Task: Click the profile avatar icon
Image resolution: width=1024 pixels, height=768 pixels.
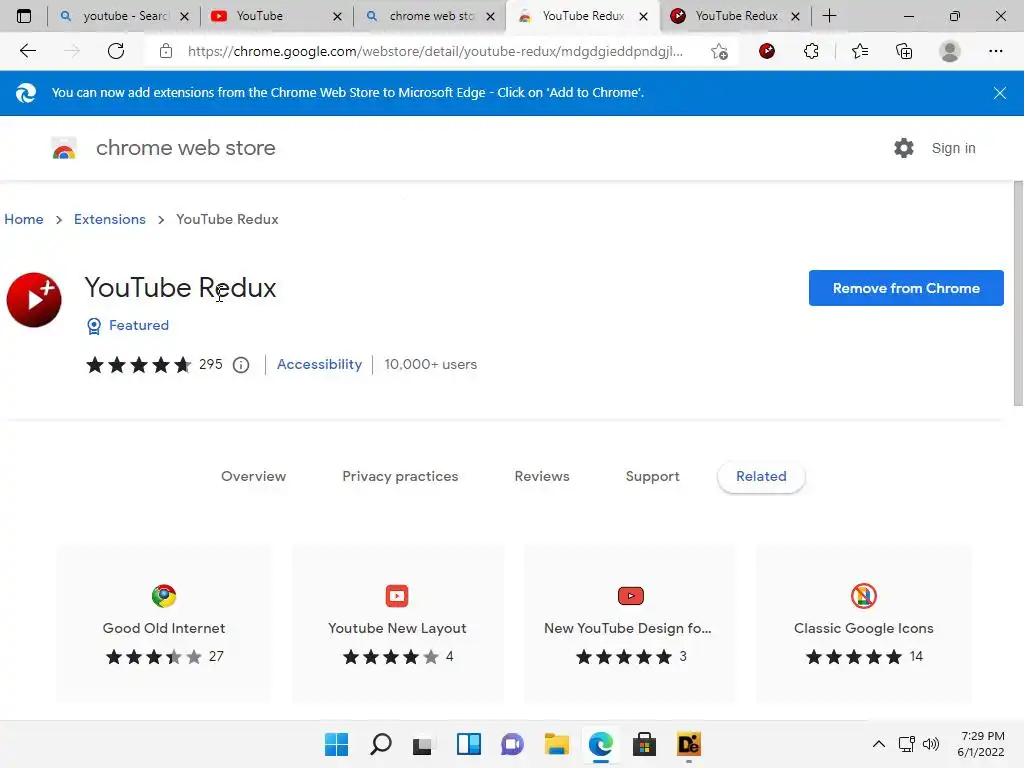Action: click(x=950, y=51)
